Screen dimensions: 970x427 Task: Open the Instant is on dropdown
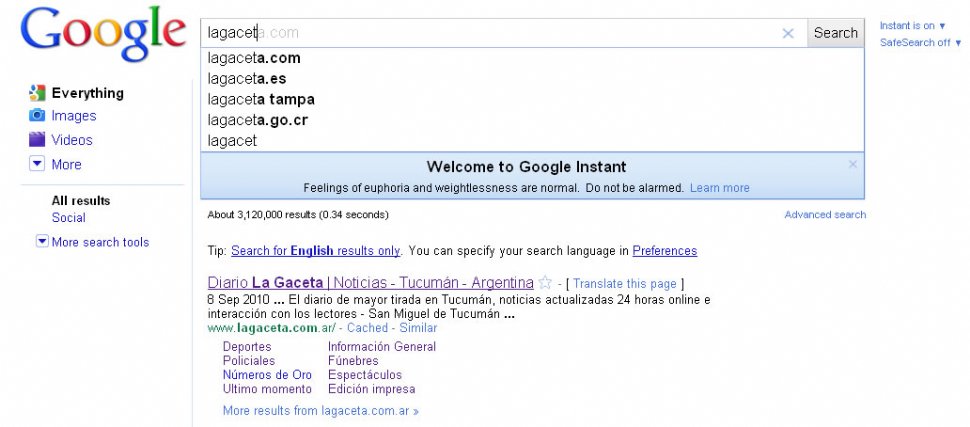click(913, 25)
